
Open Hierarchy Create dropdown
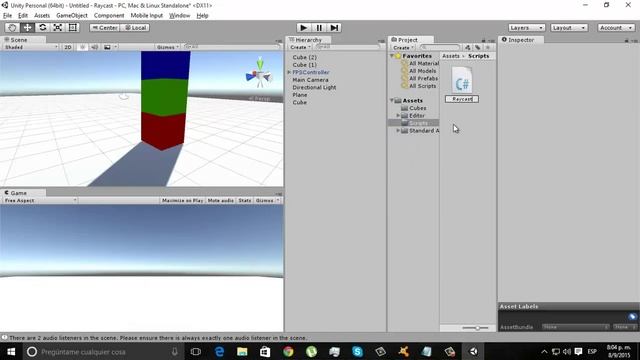(x=300, y=47)
